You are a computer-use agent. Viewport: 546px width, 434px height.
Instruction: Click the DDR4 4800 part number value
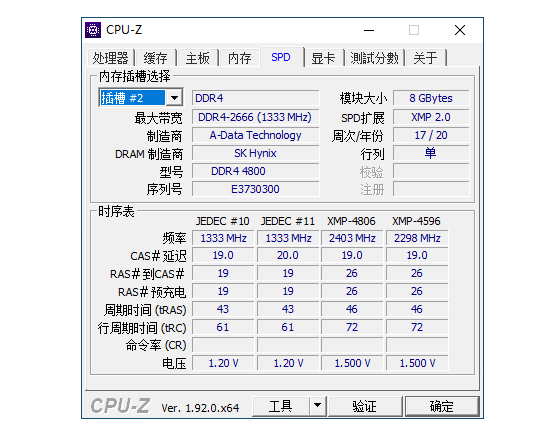[256, 171]
